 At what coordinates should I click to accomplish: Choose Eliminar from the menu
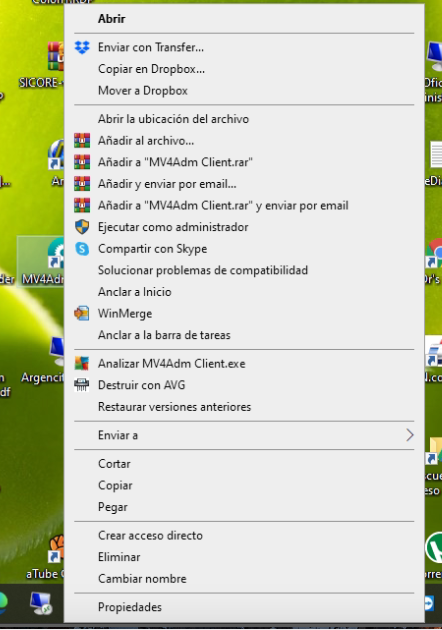click(x=244, y=557)
